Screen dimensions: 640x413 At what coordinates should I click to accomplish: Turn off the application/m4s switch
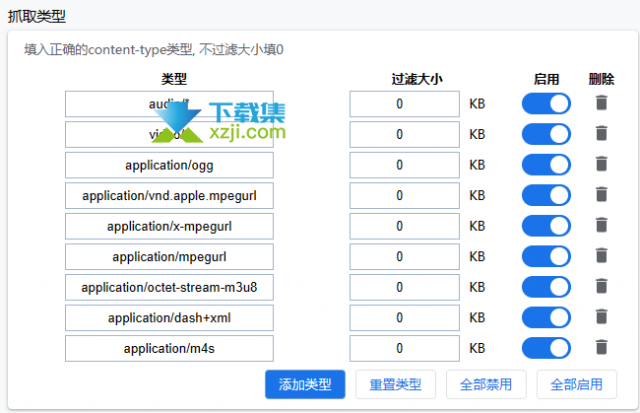tap(546, 348)
